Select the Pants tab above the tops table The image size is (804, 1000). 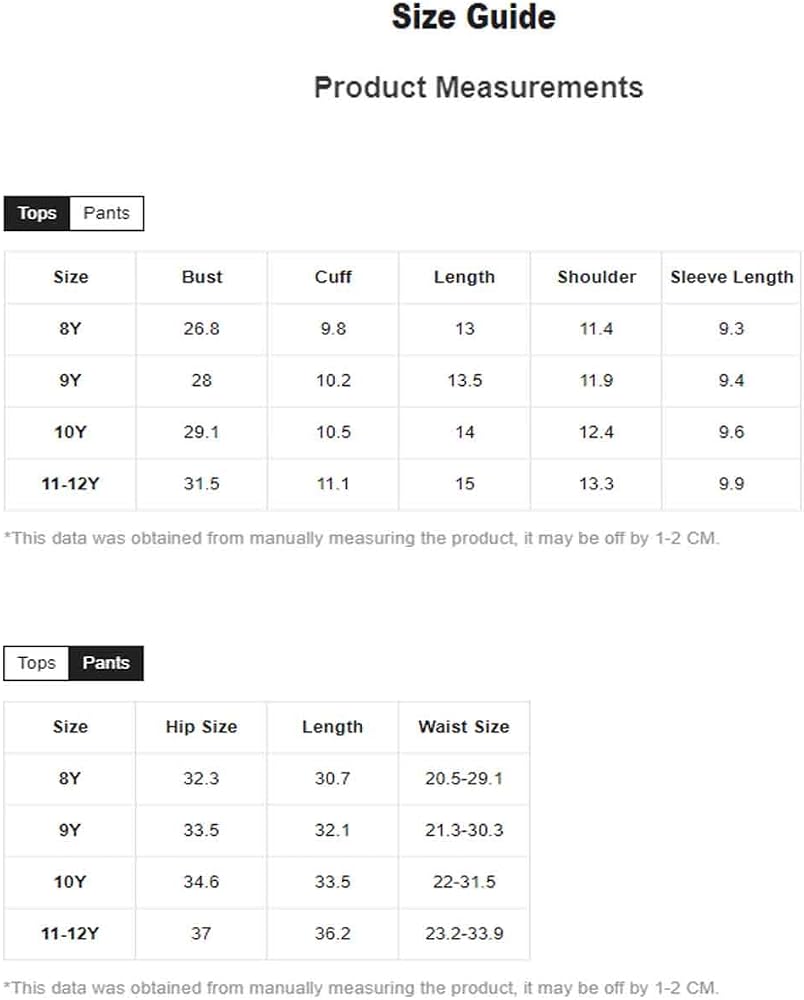[x=106, y=213]
